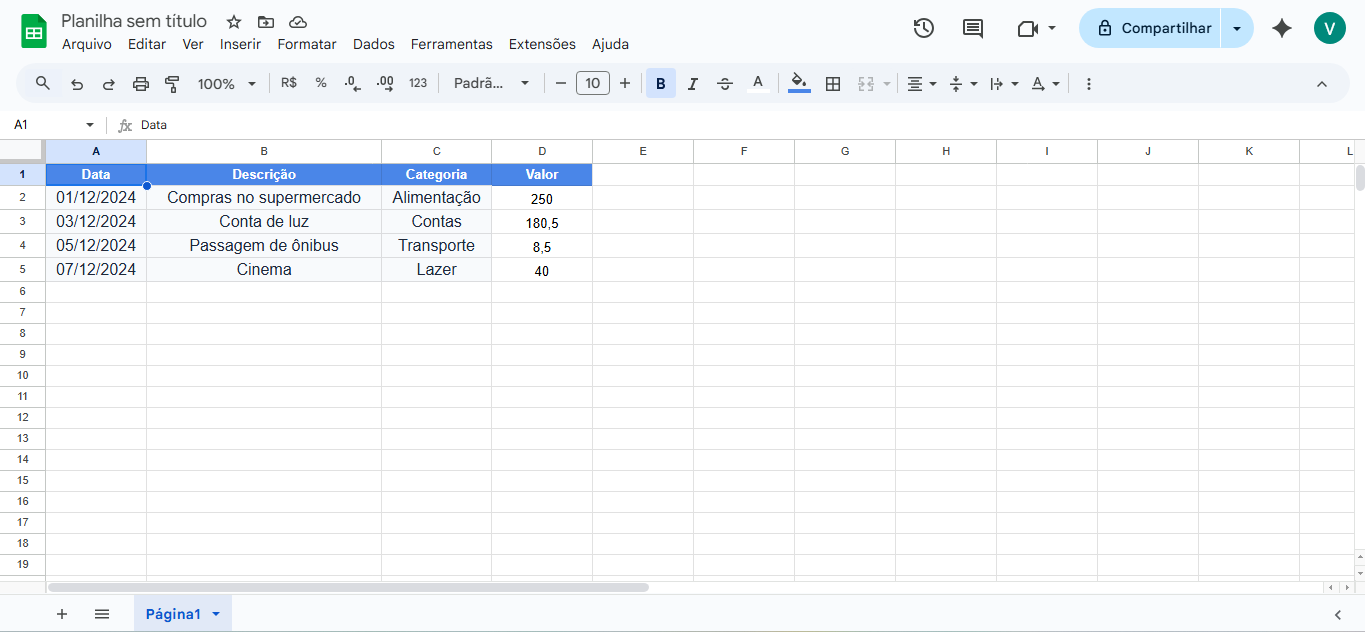
Task: Open the Formatar menu
Action: (x=307, y=44)
